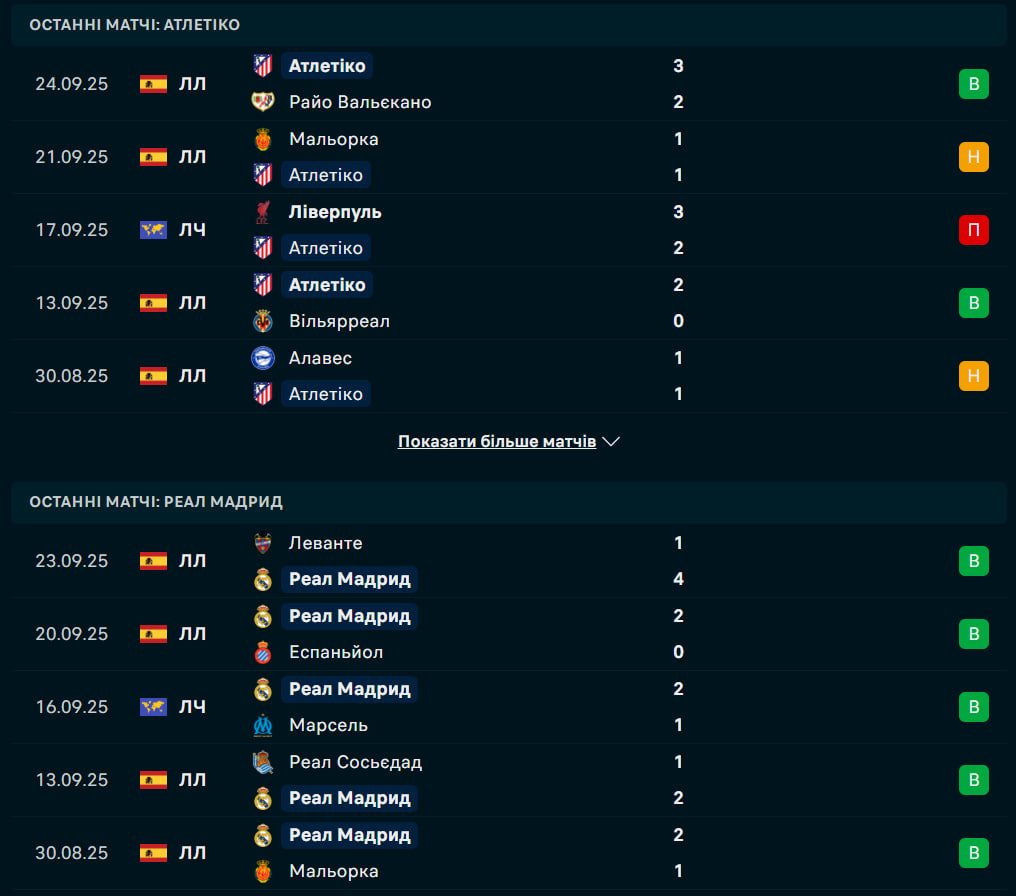
Task: Click the red 'П' loss badge
Action: [x=973, y=230]
